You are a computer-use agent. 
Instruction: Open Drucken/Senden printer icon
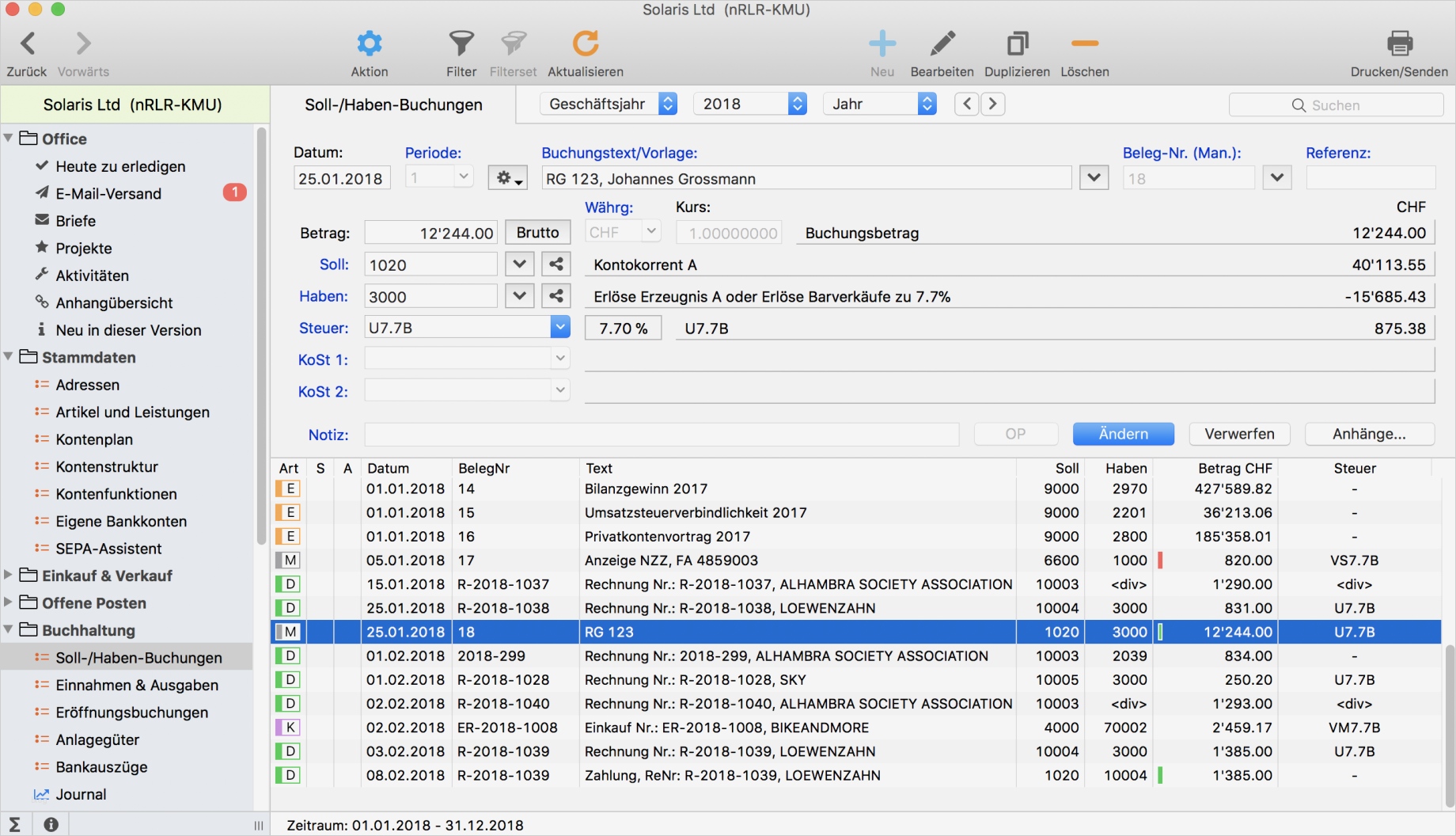[1401, 45]
